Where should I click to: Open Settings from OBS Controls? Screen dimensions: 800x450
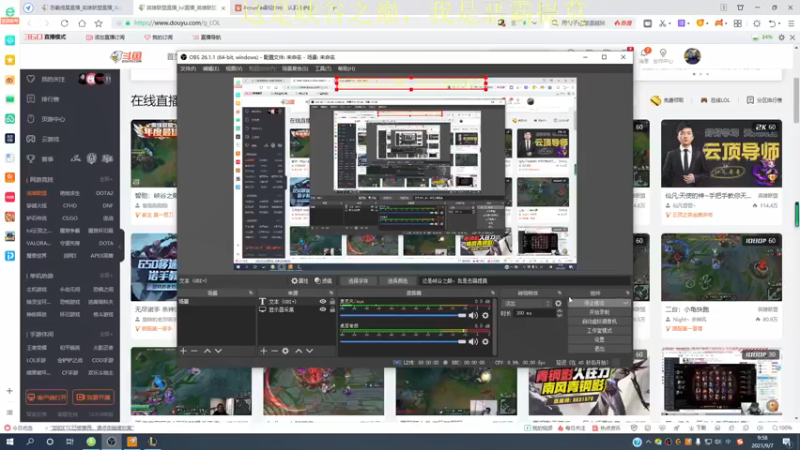tap(599, 340)
